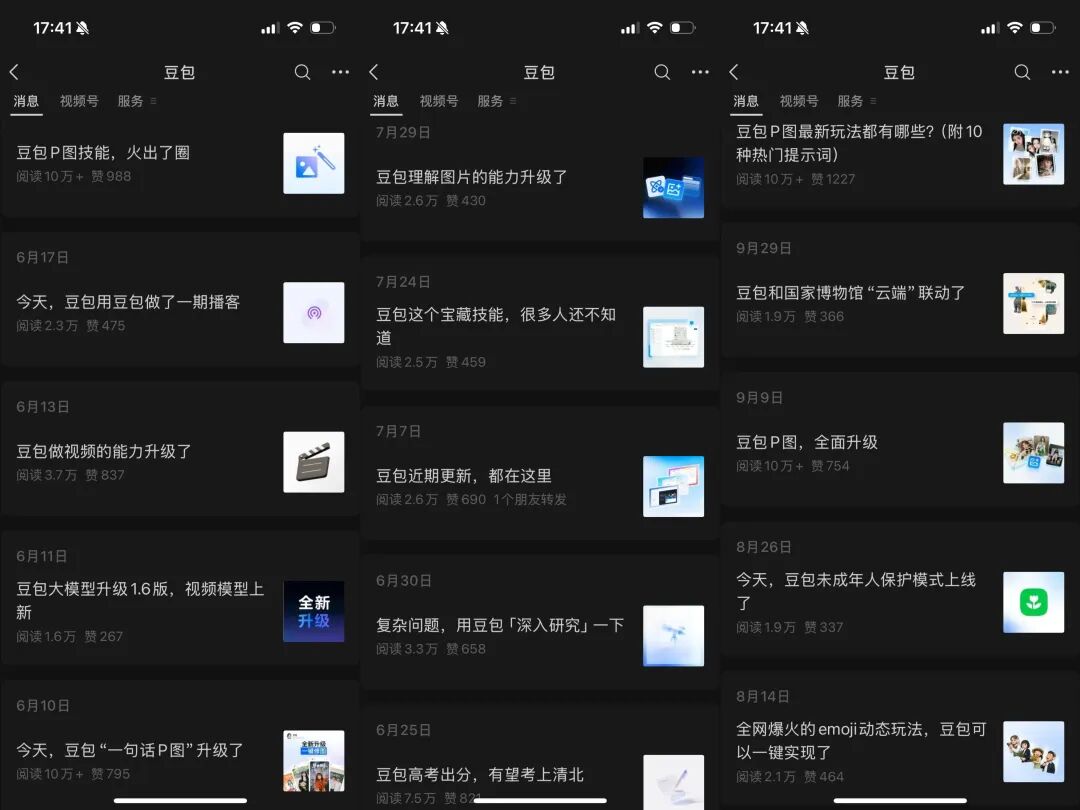
Task: Open the (...) menu on the middle screen
Action: (700, 72)
